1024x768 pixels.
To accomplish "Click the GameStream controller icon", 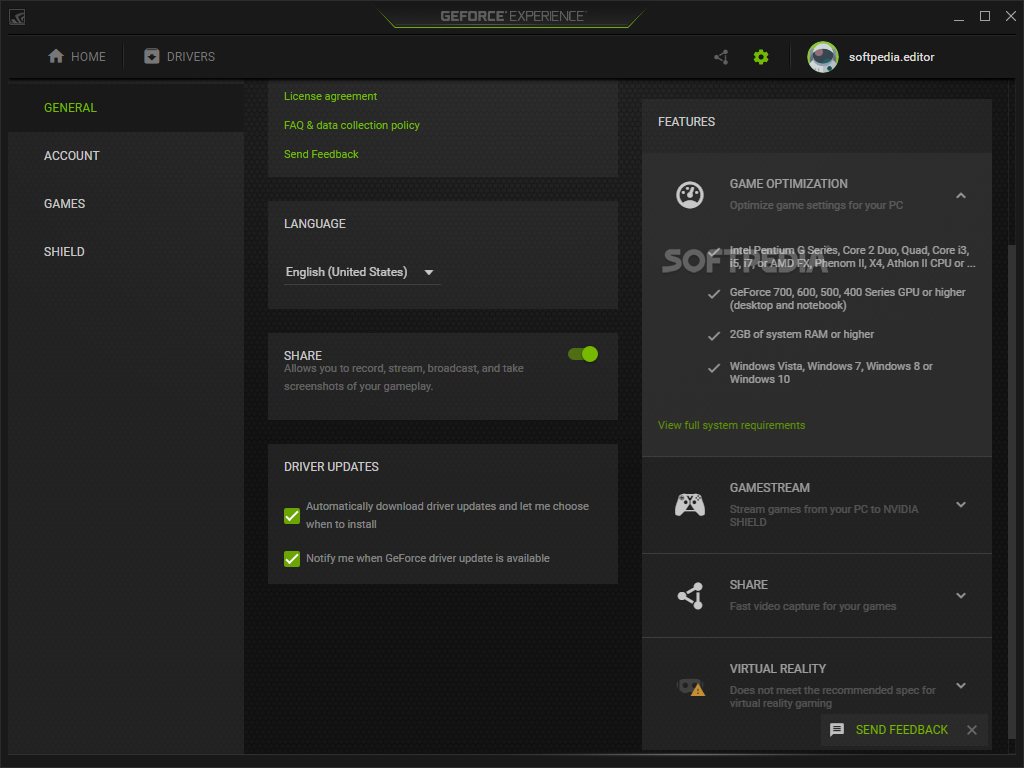I will 690,504.
